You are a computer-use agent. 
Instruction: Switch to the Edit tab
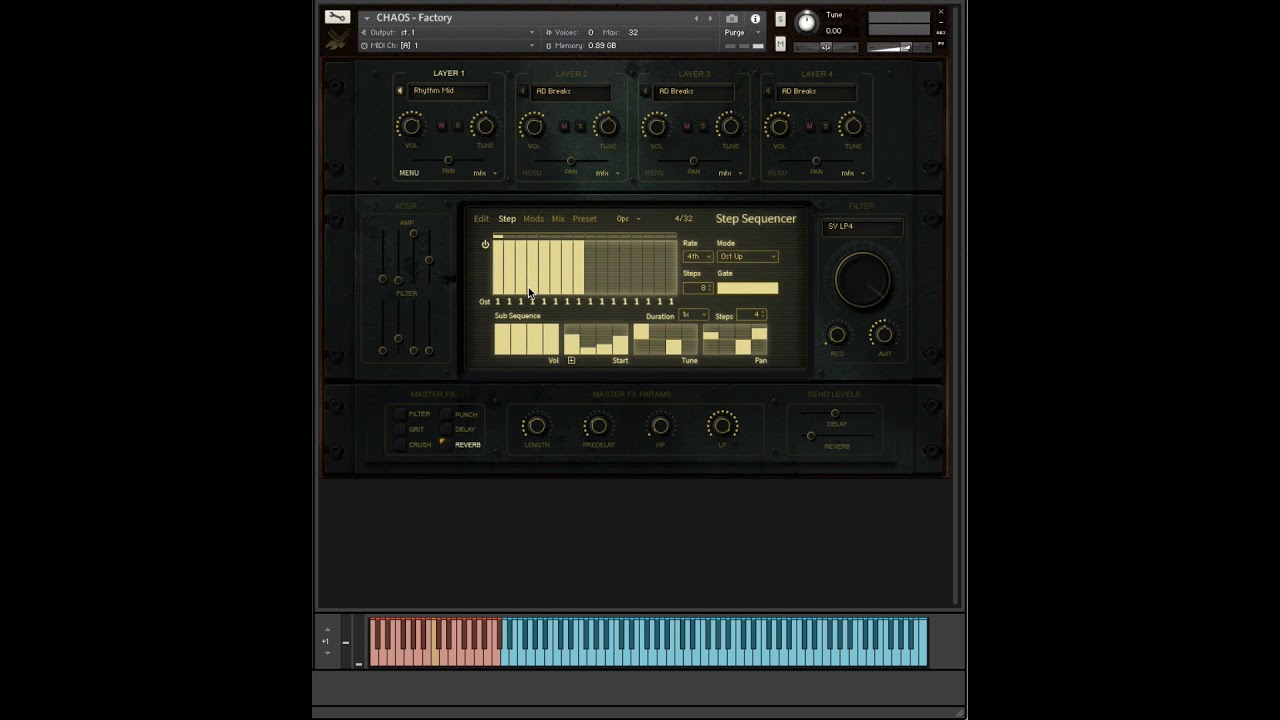[481, 219]
